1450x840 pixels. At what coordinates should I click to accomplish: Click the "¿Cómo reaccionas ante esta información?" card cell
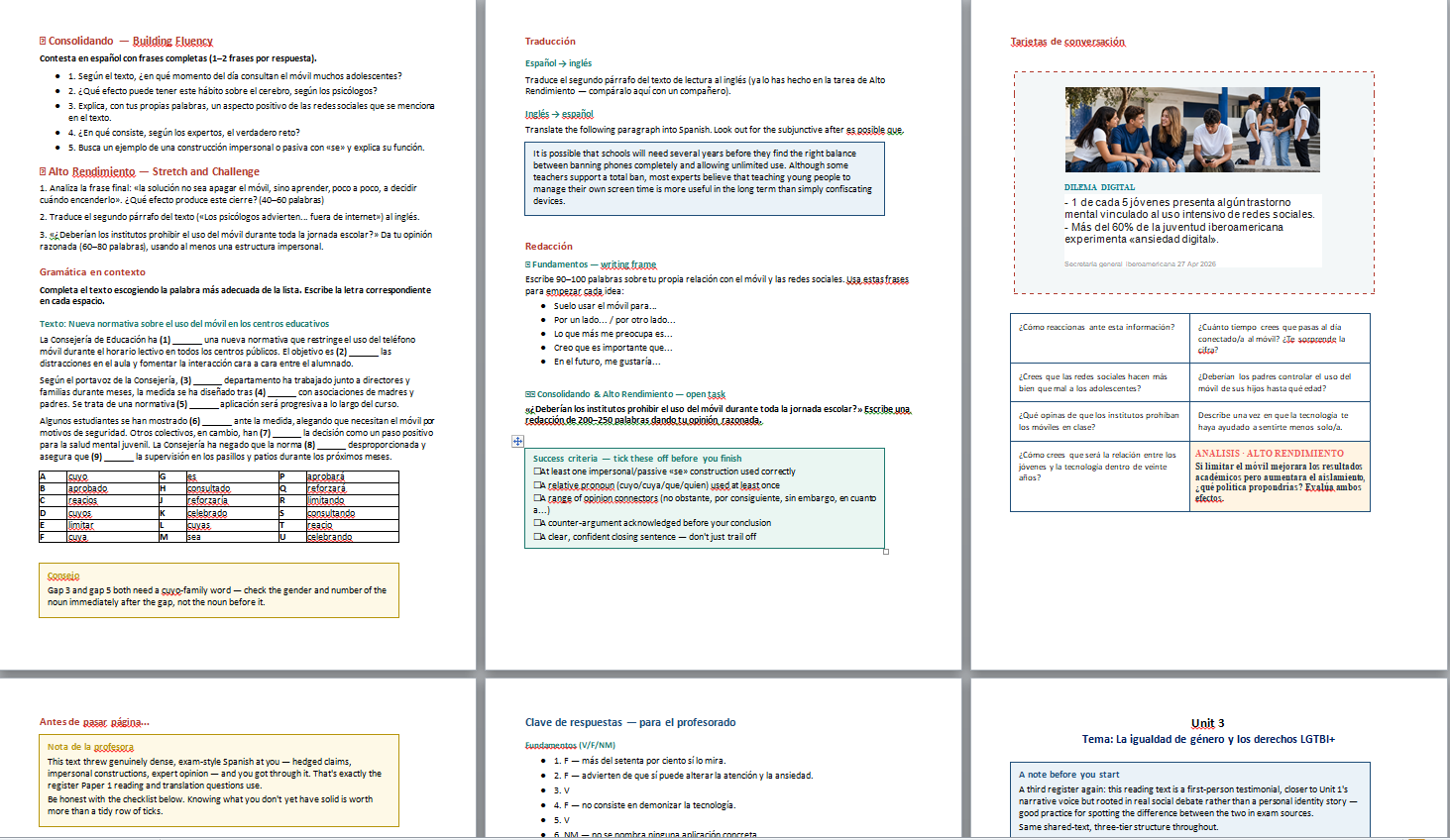point(1100,338)
